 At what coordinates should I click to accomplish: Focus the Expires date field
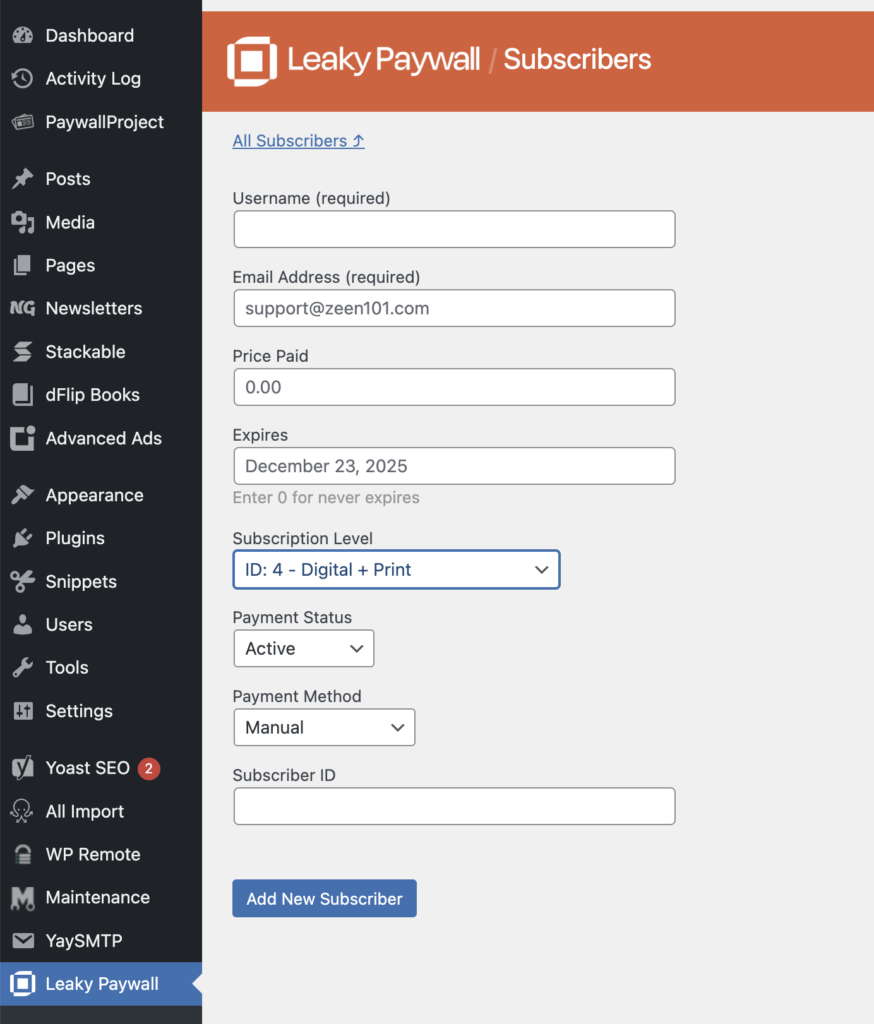click(454, 466)
